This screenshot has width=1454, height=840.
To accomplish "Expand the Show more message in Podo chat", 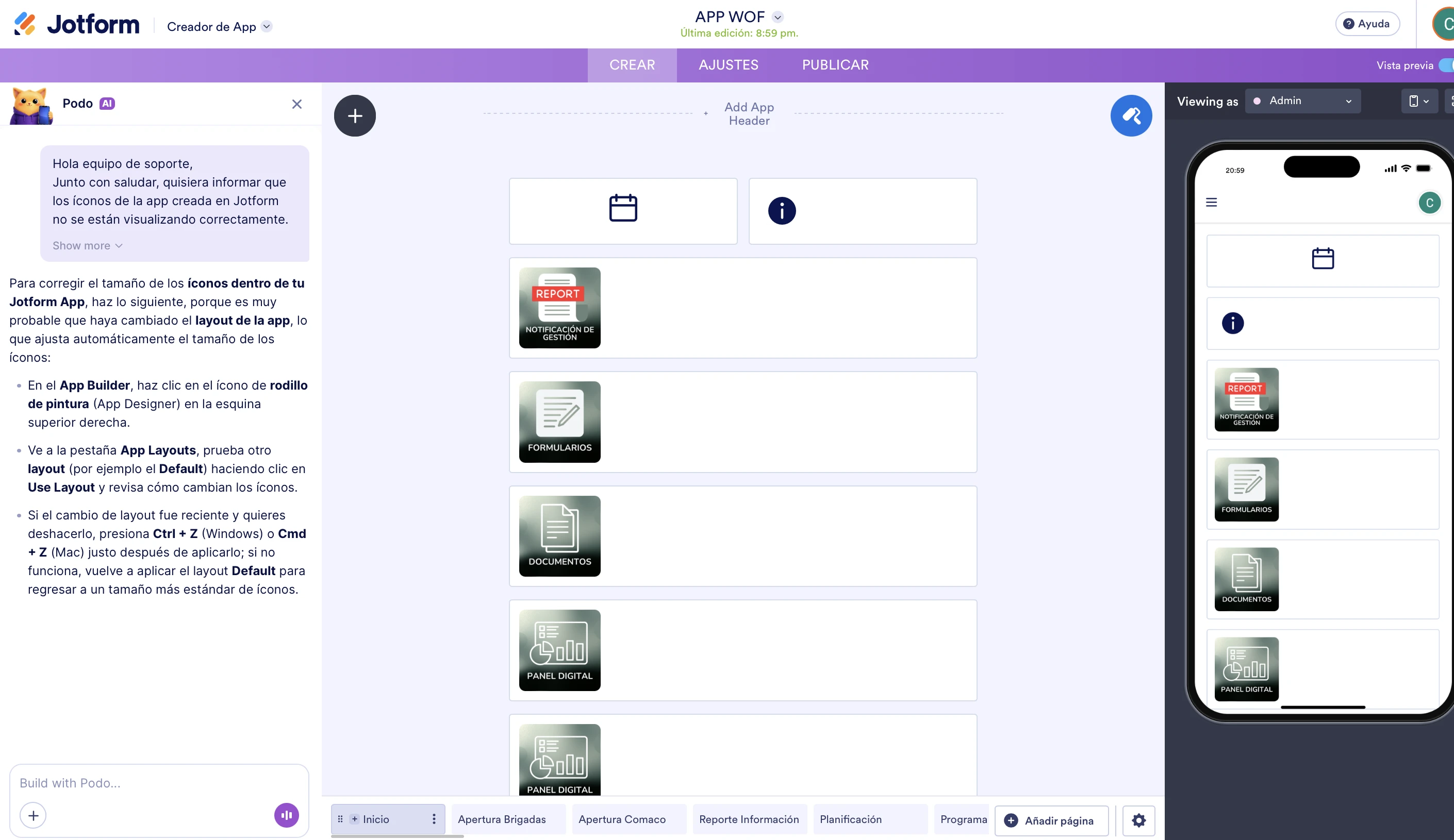I will 87,245.
